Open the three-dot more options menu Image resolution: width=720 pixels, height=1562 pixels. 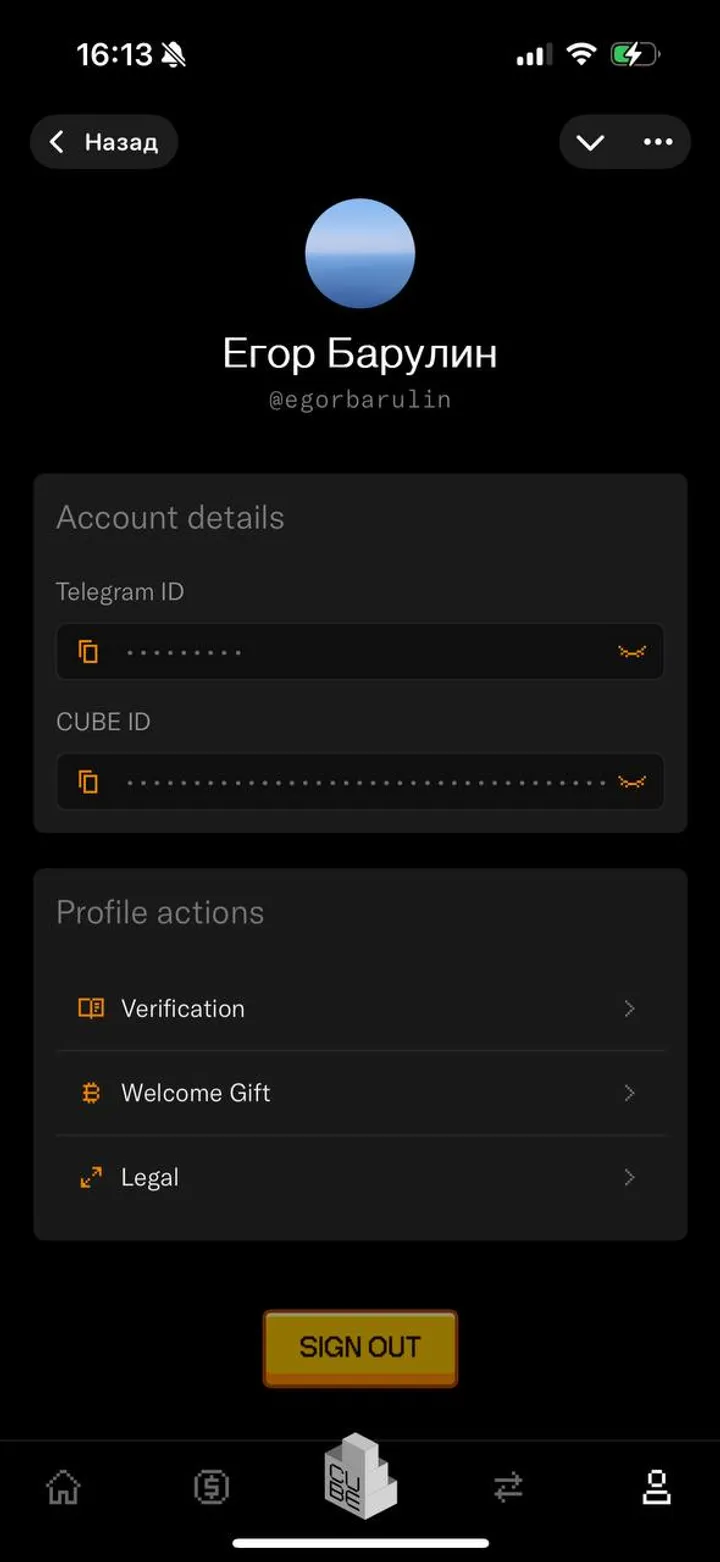point(658,142)
